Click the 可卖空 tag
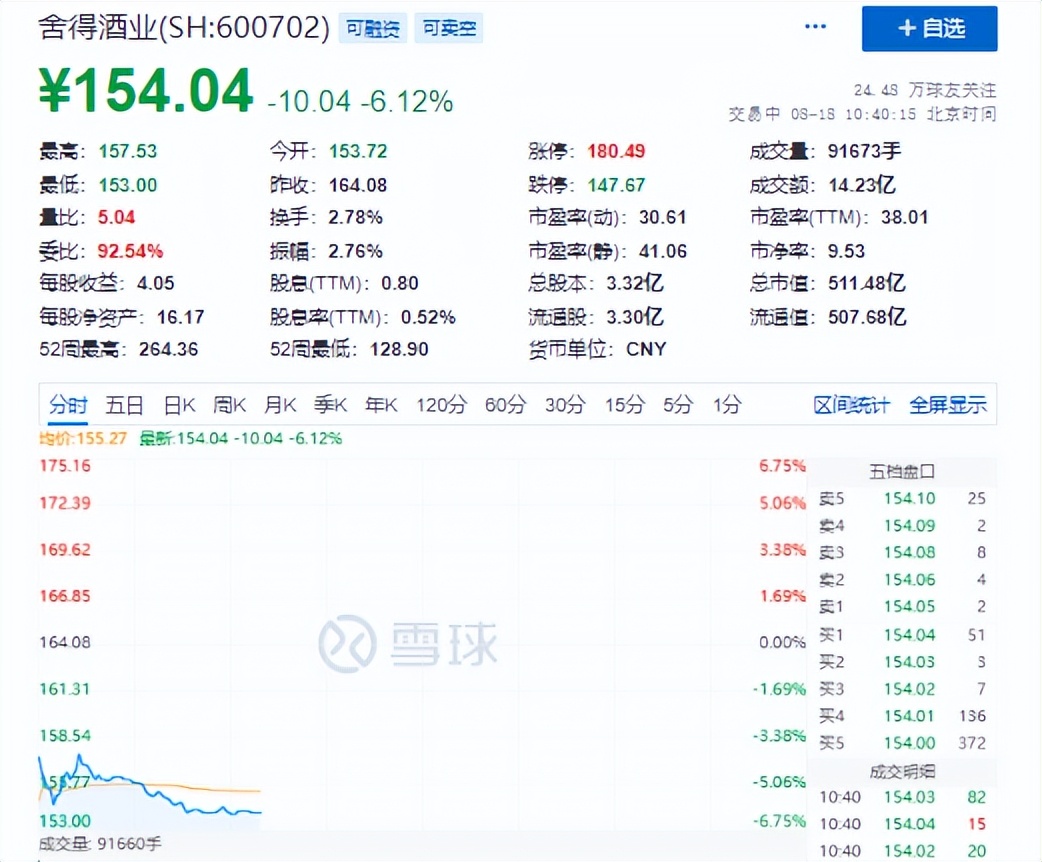 pyautogui.click(x=449, y=29)
